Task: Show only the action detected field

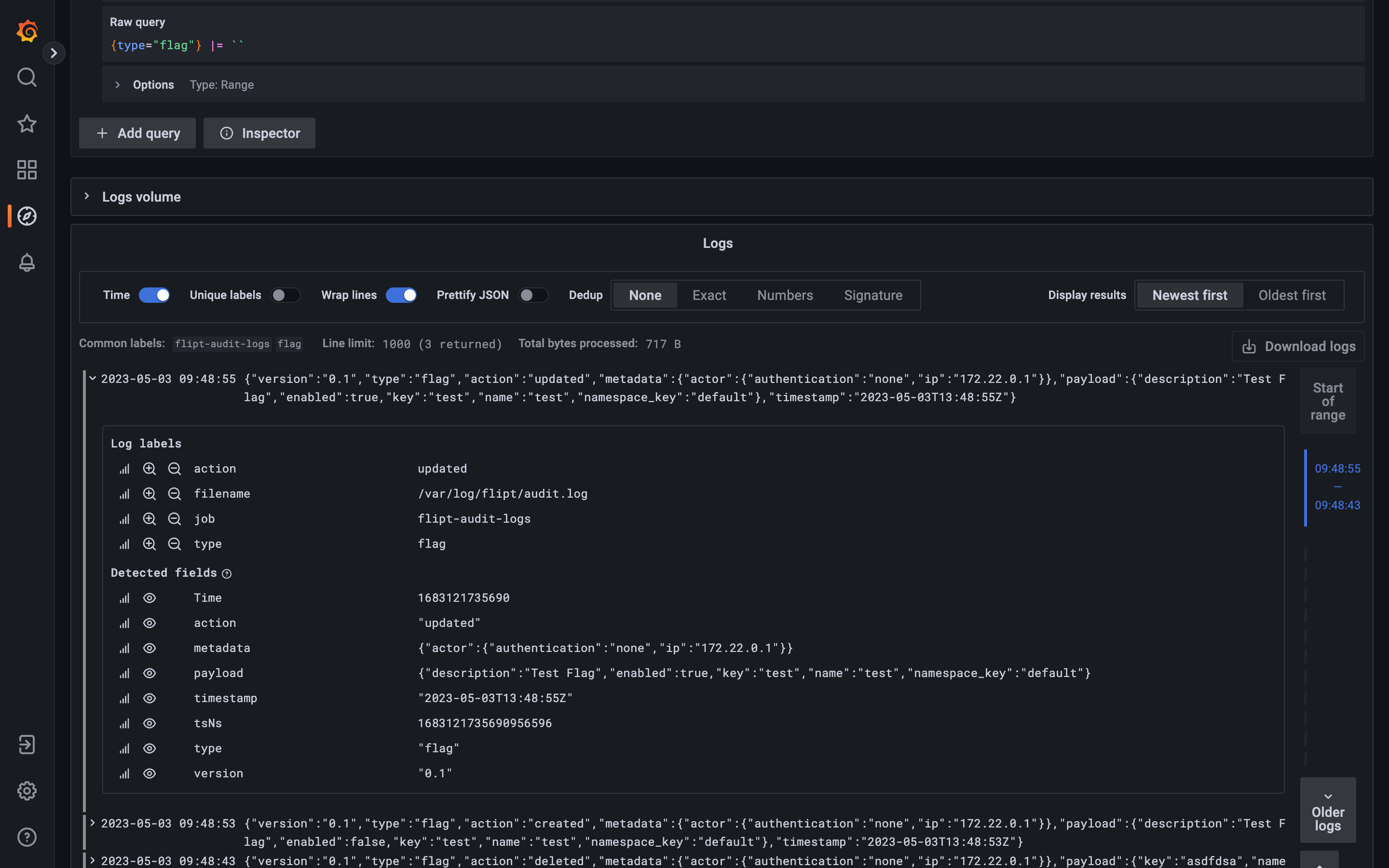Action: click(149, 624)
